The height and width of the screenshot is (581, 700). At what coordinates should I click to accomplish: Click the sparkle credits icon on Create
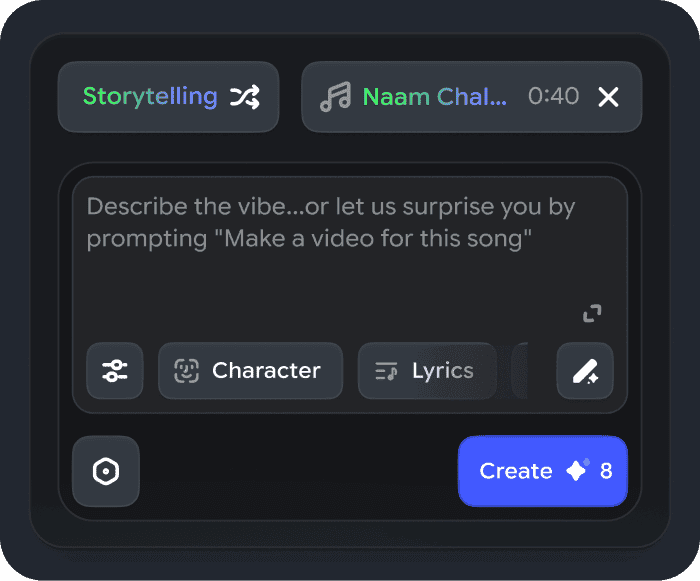coord(577,471)
